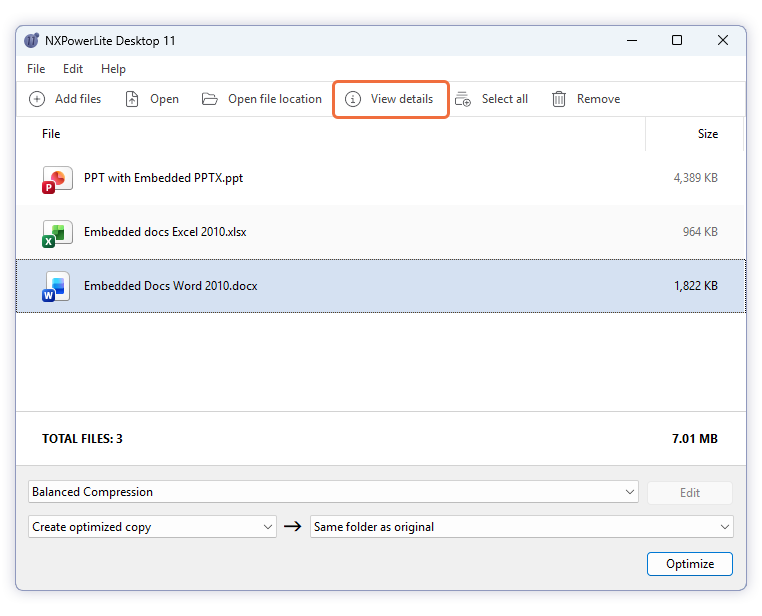This screenshot has width=762, height=616.
Task: Click the Optimize button
Action: click(690, 564)
